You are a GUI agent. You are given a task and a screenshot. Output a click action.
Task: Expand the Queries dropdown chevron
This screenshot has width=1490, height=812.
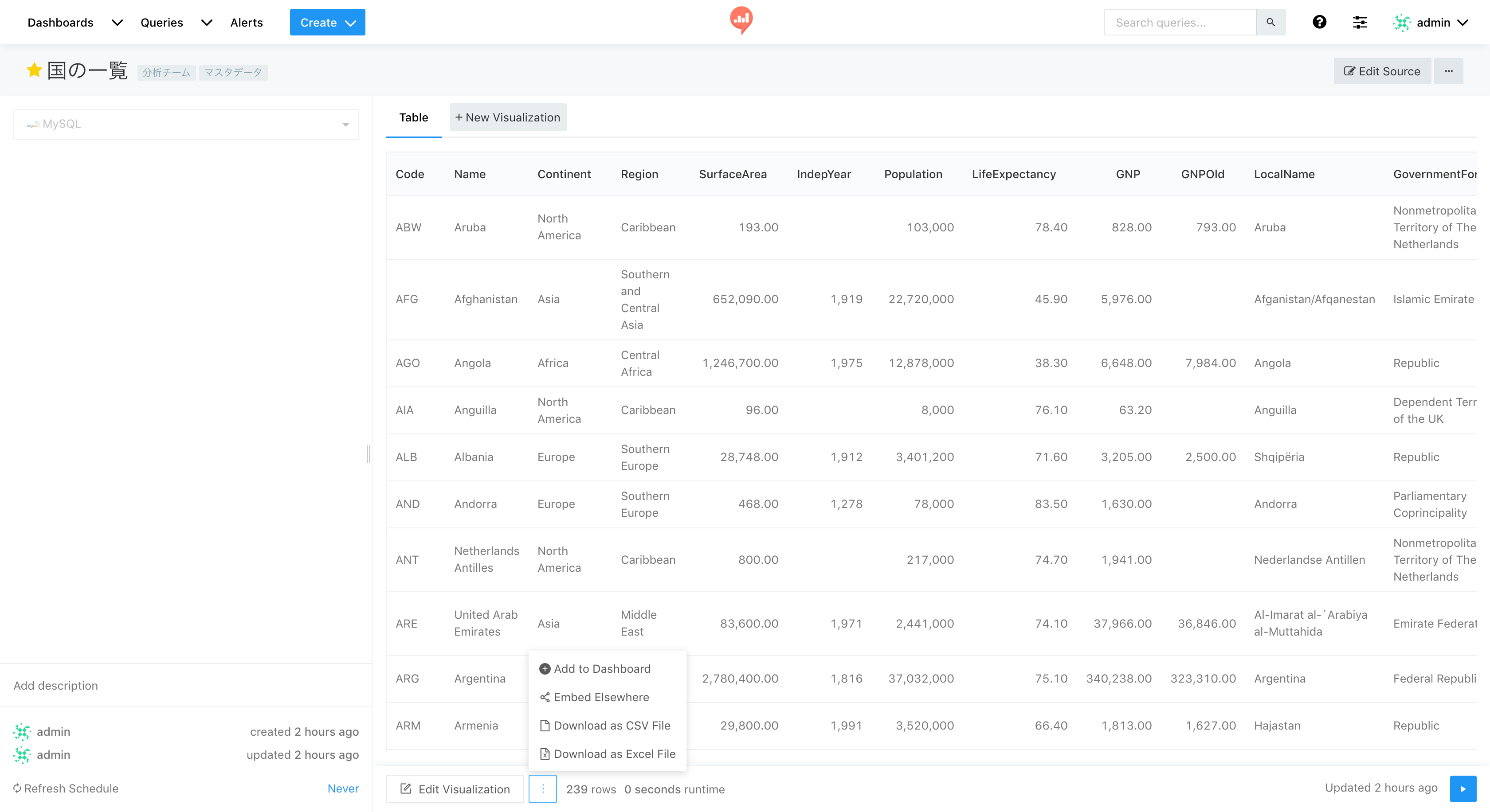point(207,23)
